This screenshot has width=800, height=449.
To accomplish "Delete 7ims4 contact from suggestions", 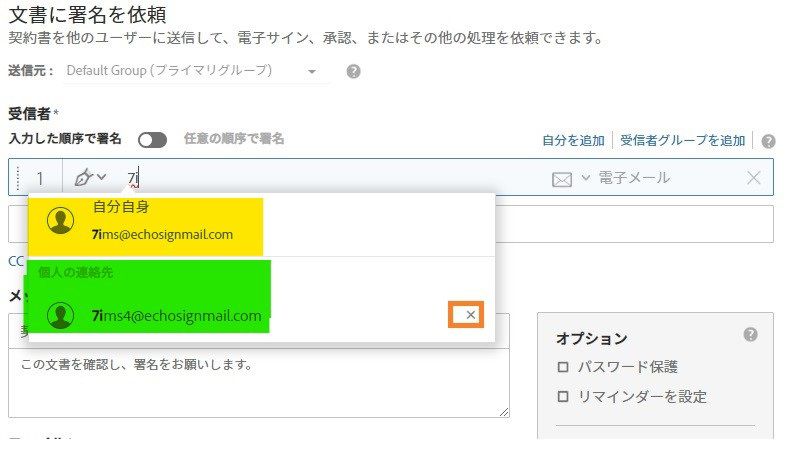I will 470,315.
